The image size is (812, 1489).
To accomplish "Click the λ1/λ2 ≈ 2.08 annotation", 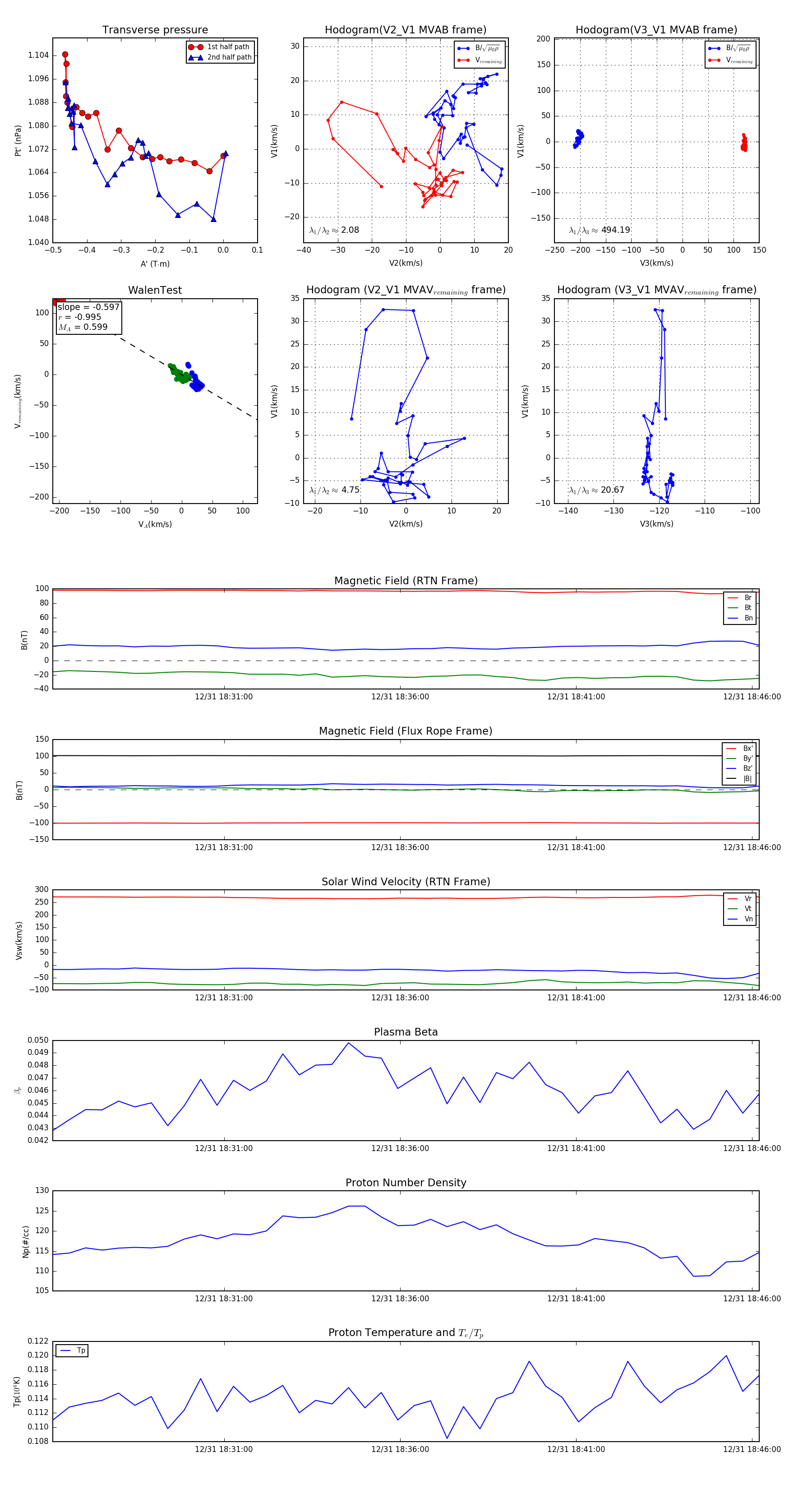I will (334, 230).
